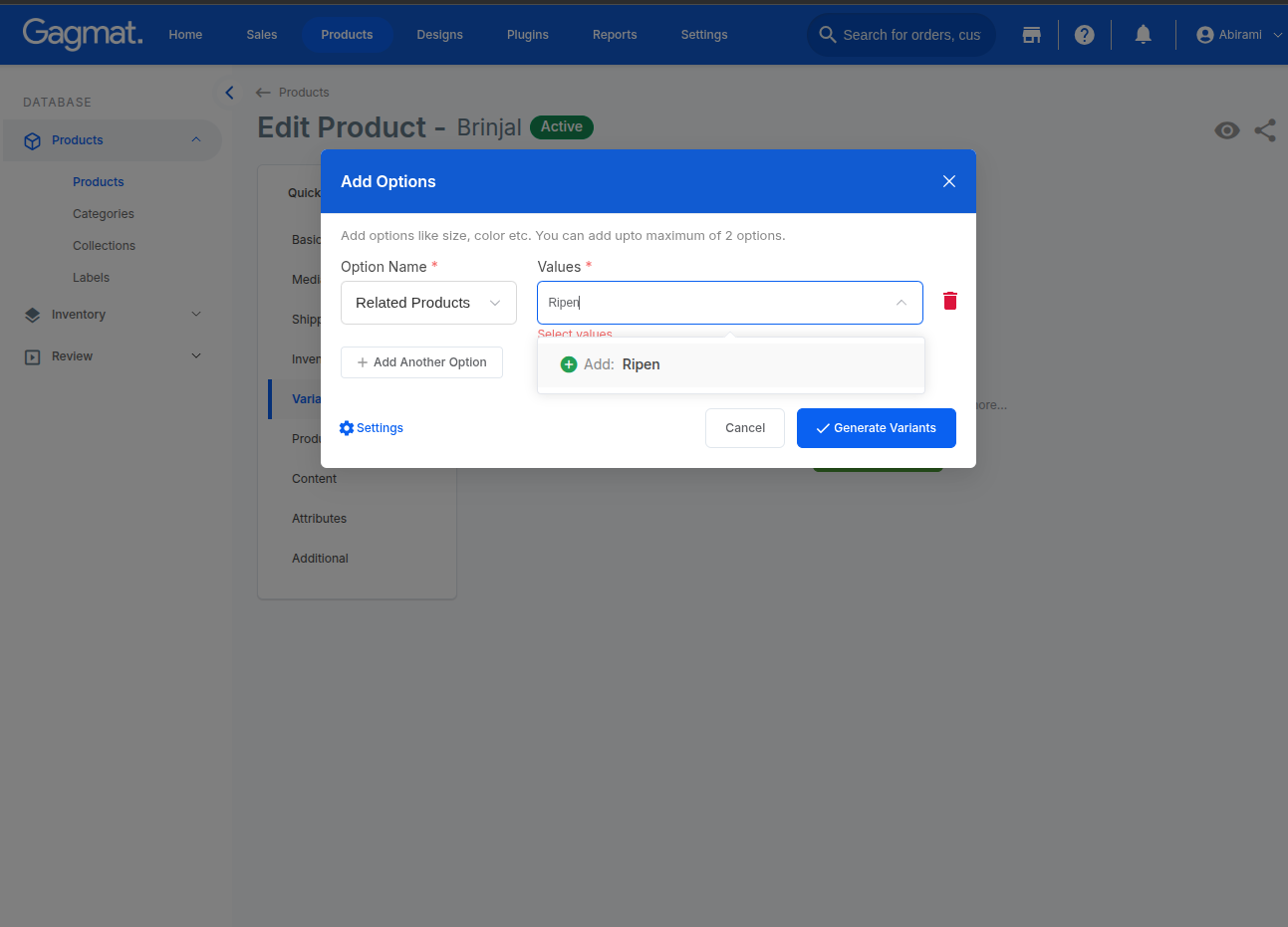
Task: Close the Add Options dialog
Action: tap(949, 181)
